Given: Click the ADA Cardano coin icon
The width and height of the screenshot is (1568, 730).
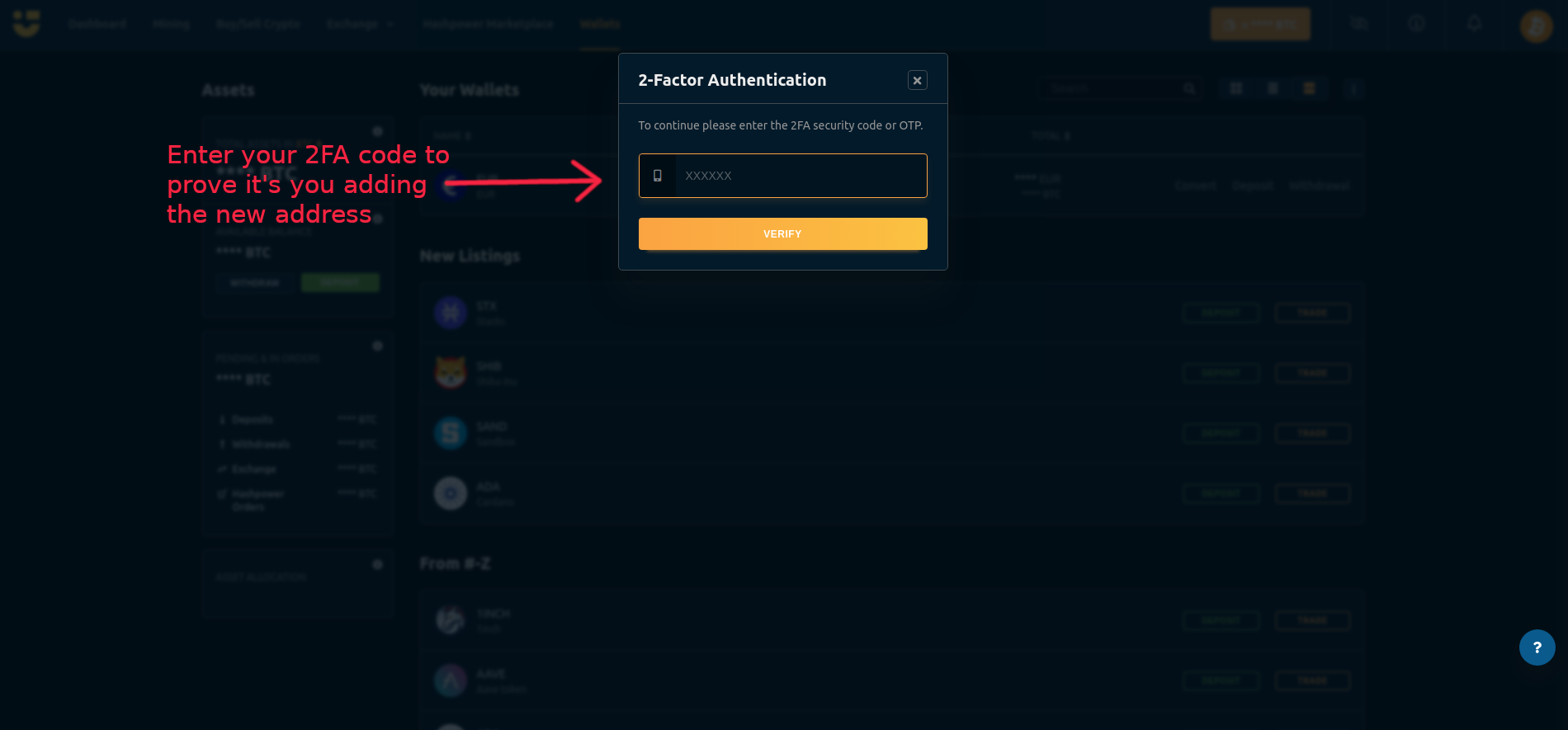Looking at the screenshot, I should pyautogui.click(x=451, y=493).
